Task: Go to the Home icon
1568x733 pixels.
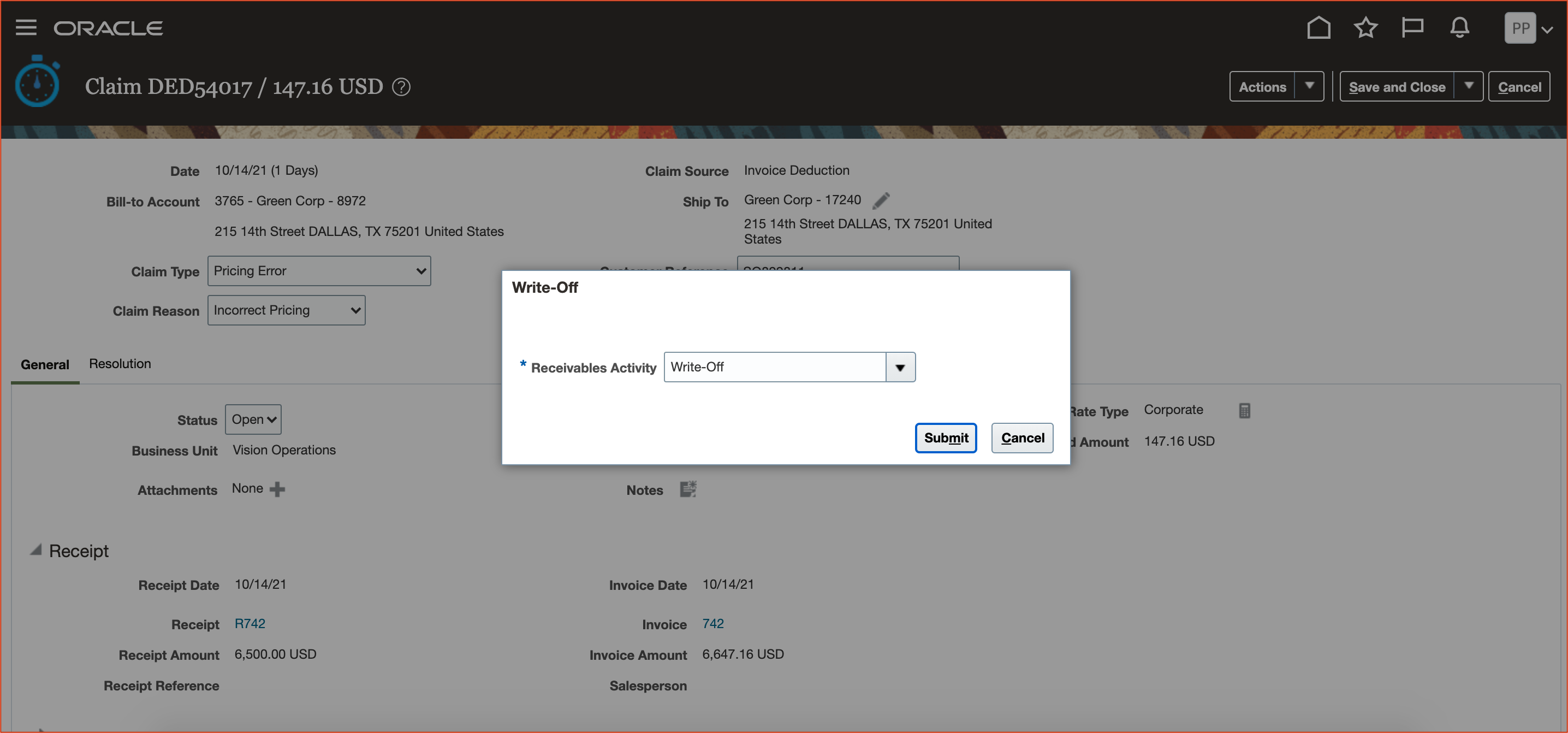Action: 1318,28
